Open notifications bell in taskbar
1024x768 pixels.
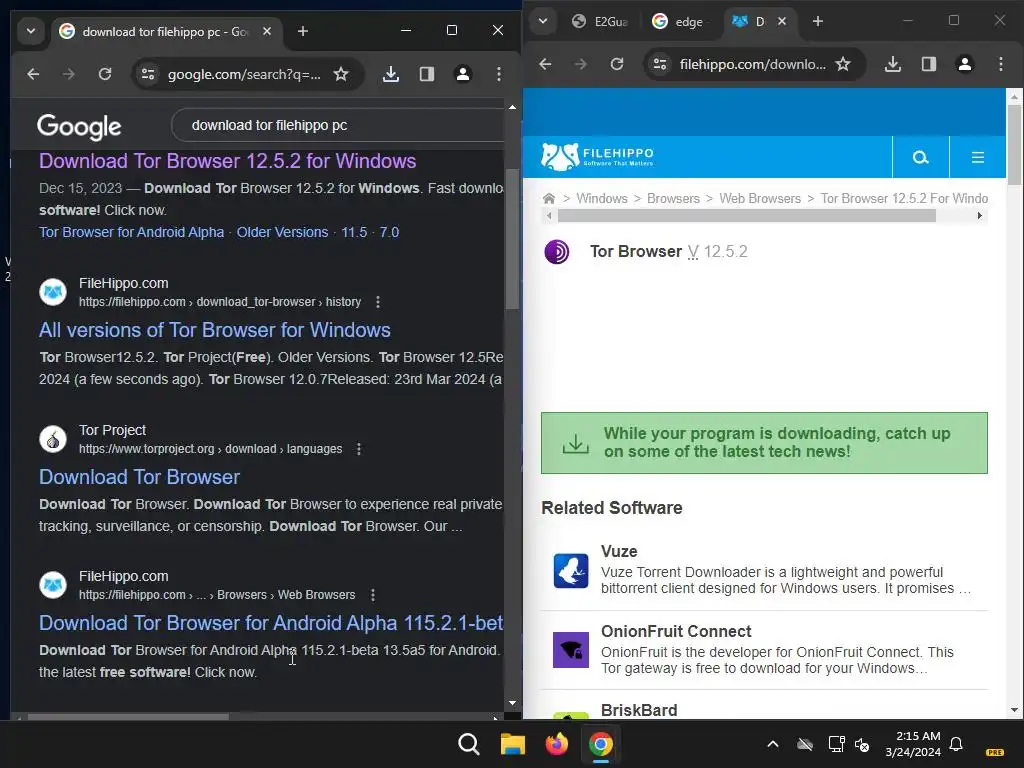tap(956, 744)
